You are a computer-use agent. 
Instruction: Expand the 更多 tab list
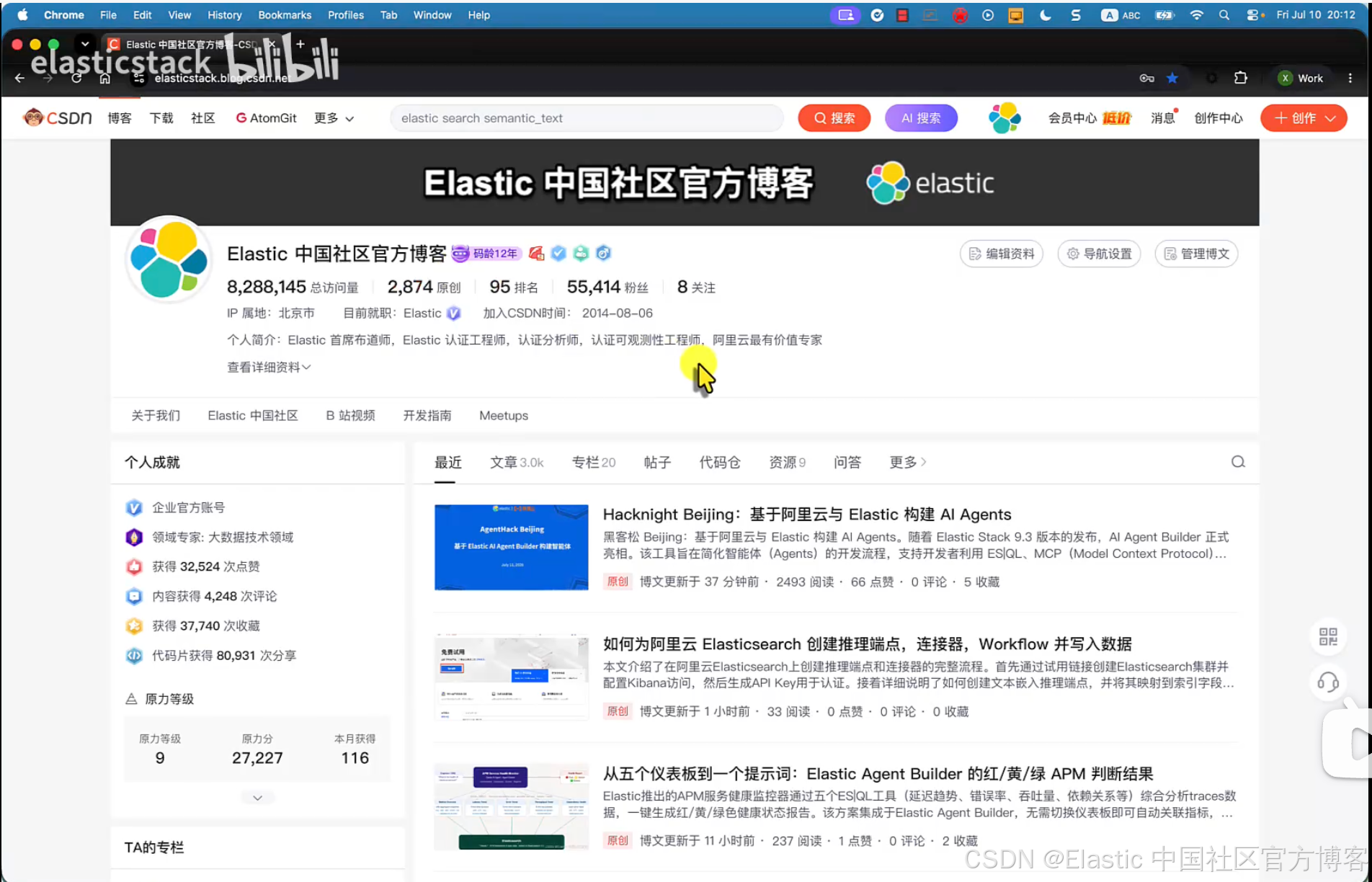(908, 463)
